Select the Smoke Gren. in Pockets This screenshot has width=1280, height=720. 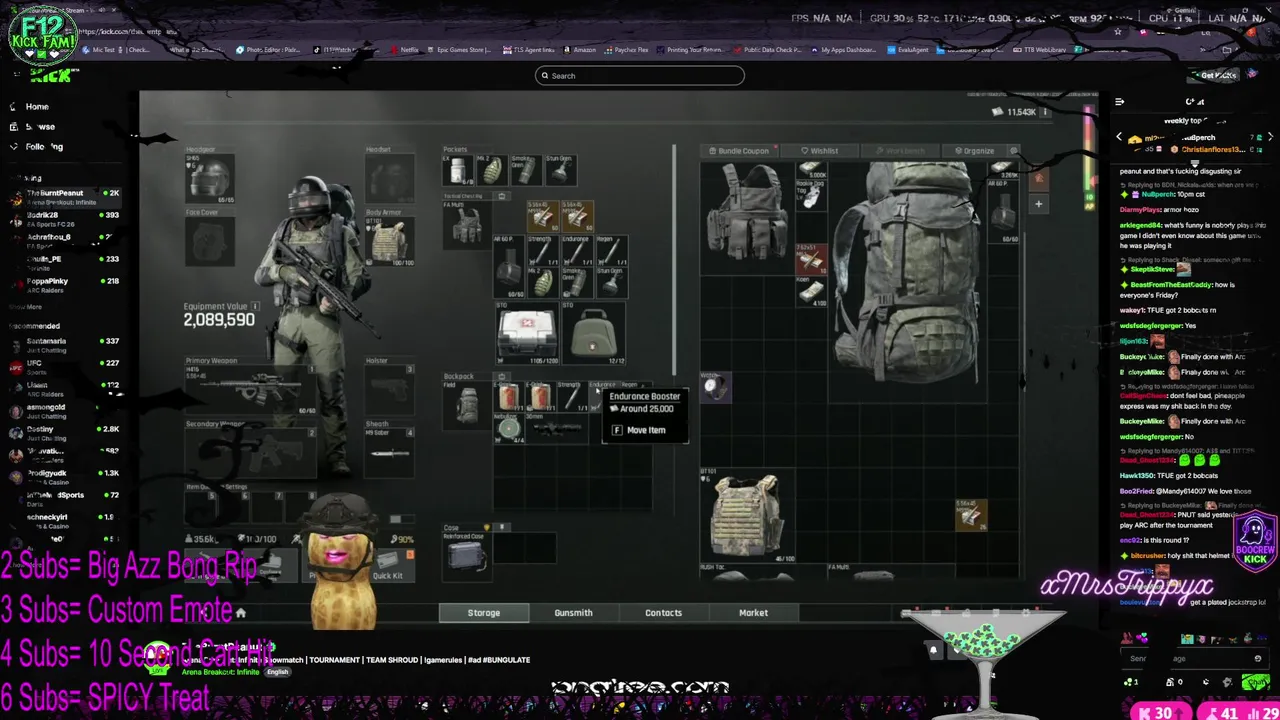point(525,170)
